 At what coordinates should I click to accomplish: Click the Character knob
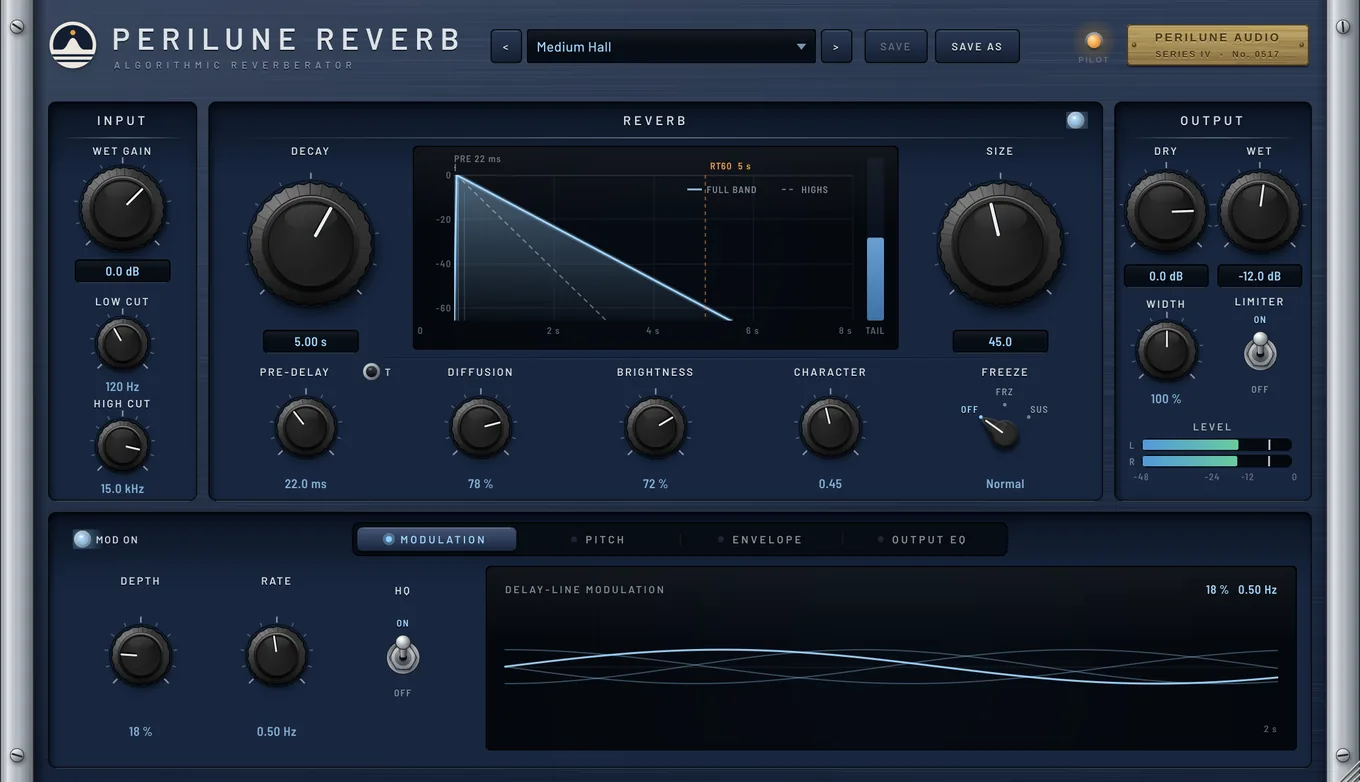point(830,428)
